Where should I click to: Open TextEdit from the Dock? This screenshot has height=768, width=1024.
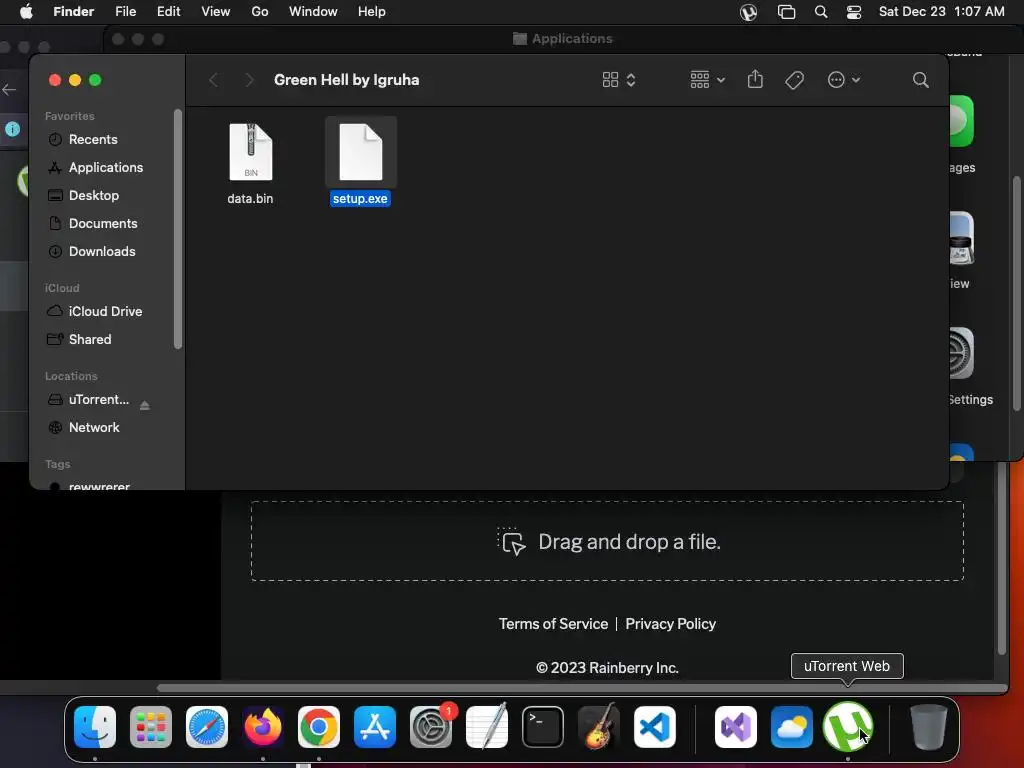pos(487,727)
